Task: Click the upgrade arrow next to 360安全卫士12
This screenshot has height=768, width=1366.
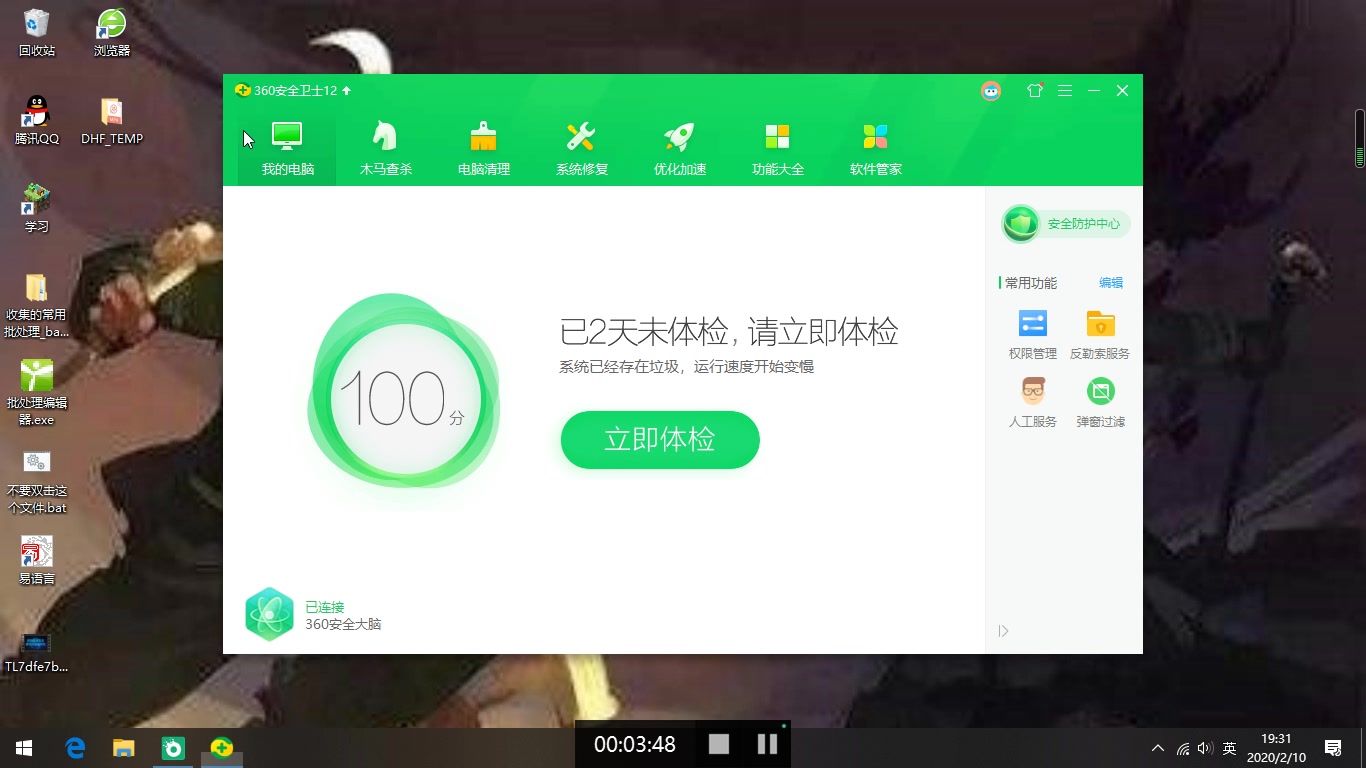Action: tap(346, 91)
